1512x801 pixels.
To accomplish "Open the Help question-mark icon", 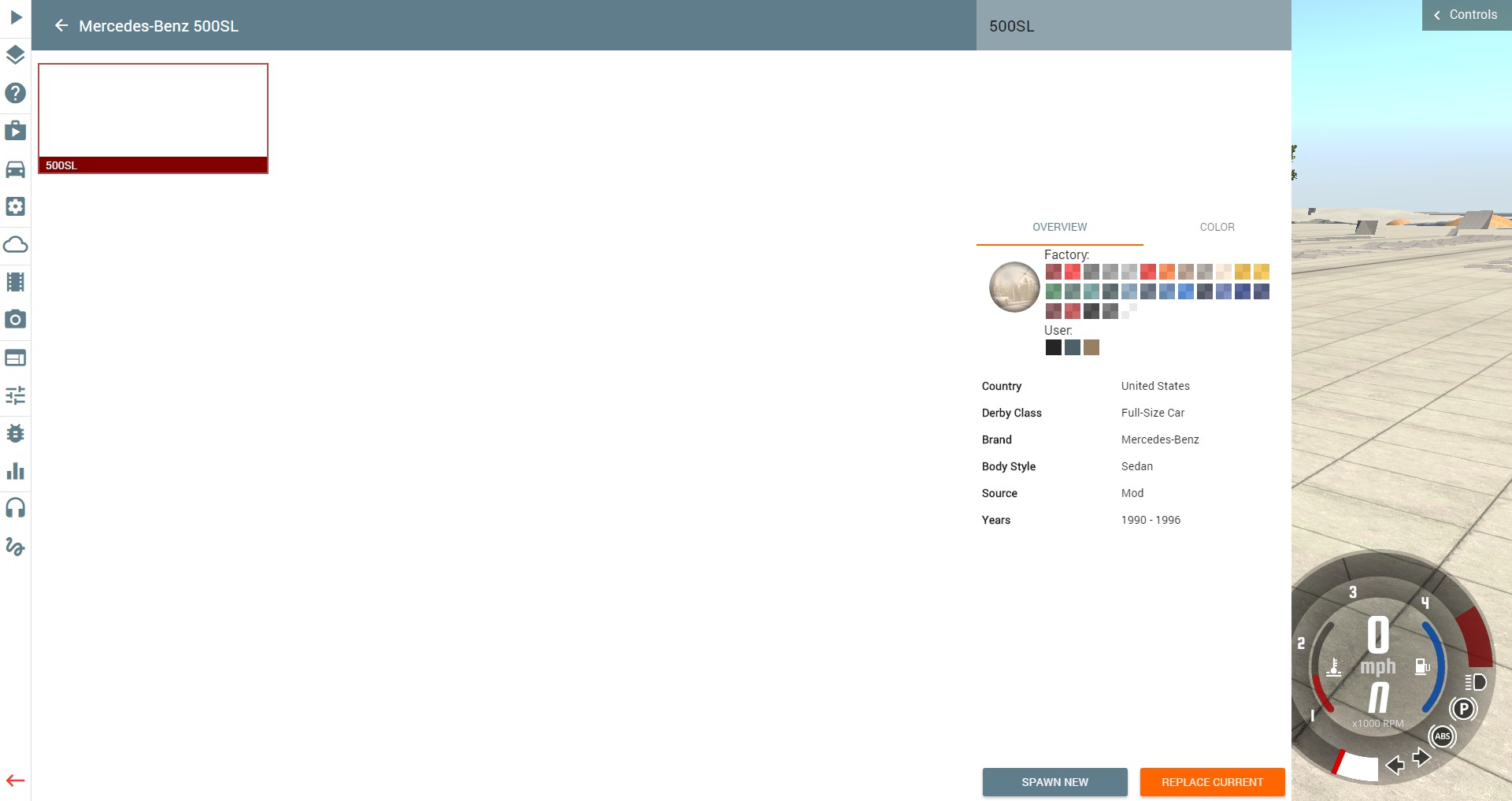I will click(16, 93).
